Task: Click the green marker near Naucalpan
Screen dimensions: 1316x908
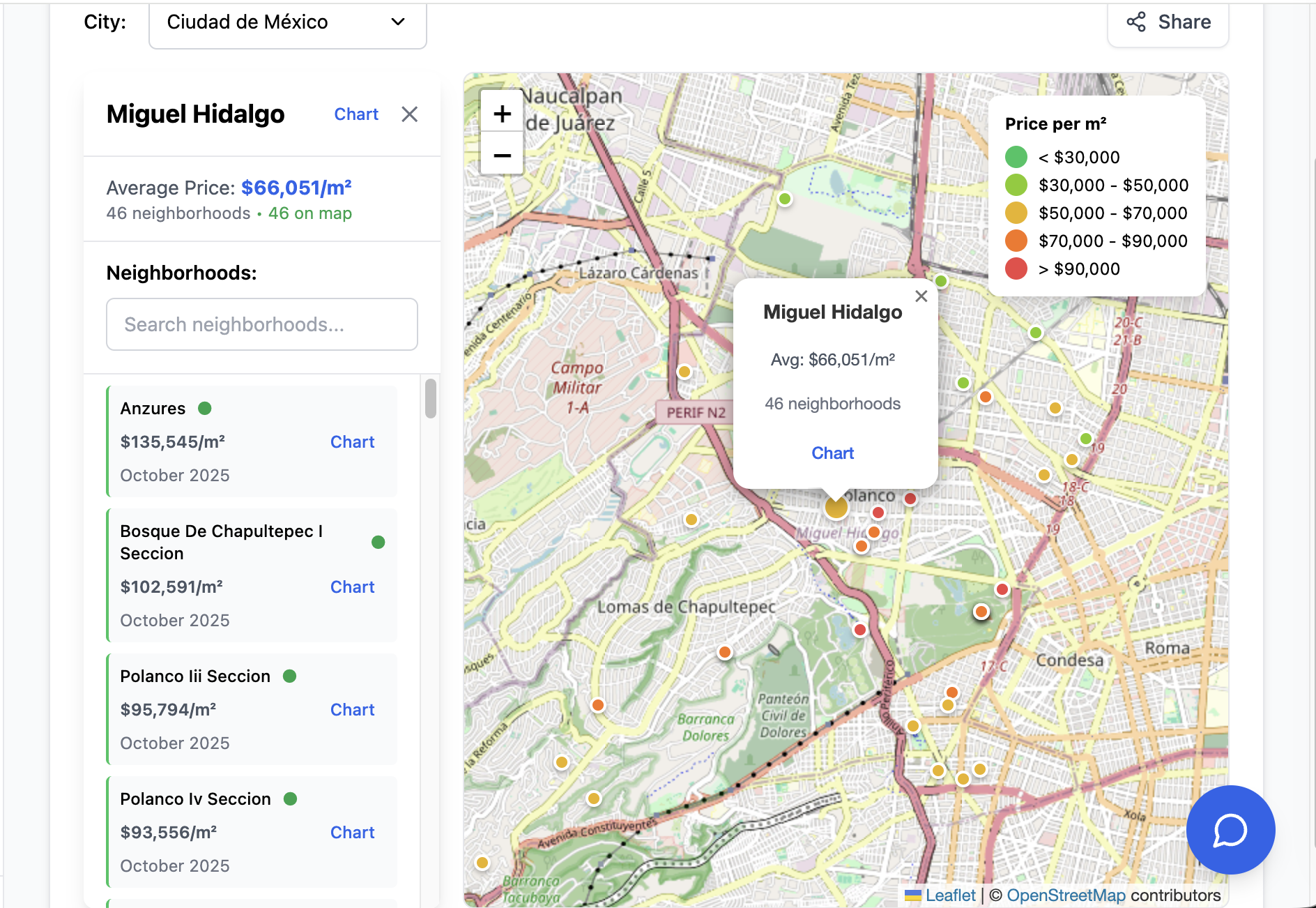Action: (786, 199)
